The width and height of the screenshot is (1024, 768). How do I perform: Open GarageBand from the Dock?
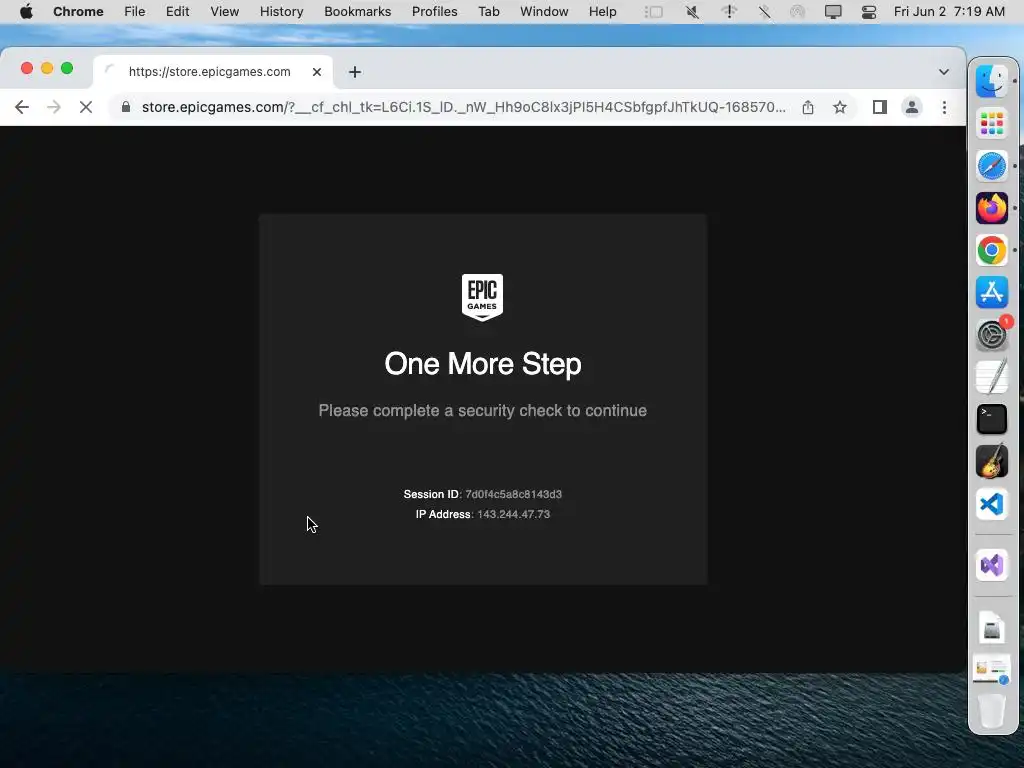(x=992, y=462)
